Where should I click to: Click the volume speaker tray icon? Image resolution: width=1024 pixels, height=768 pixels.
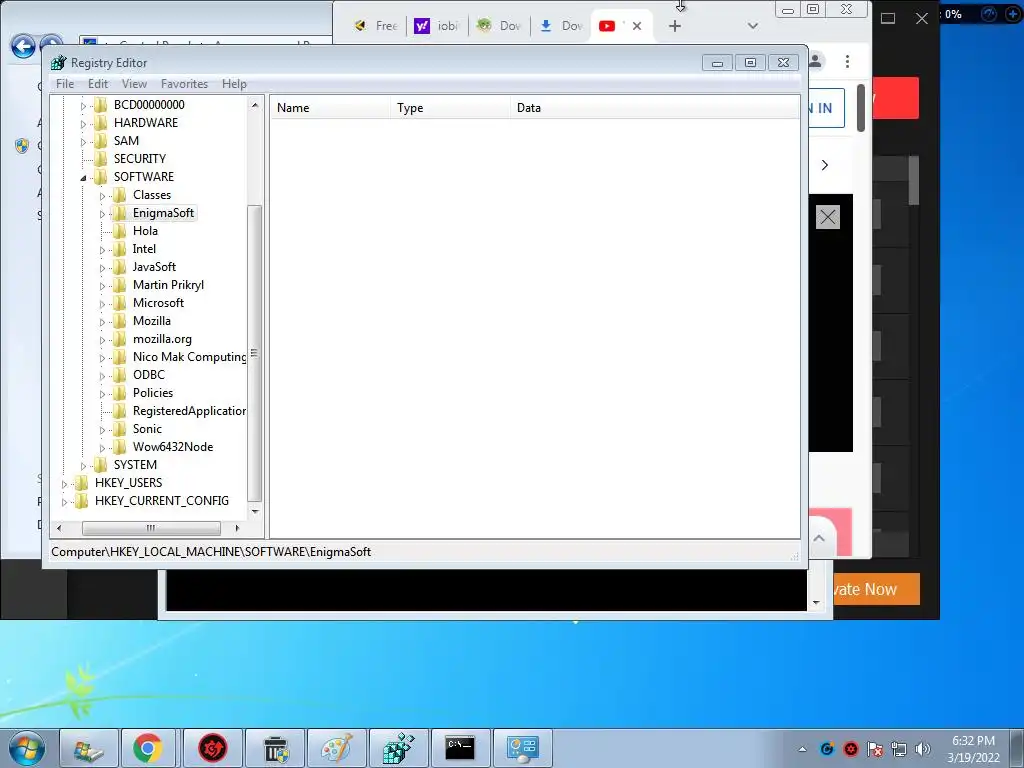point(923,749)
